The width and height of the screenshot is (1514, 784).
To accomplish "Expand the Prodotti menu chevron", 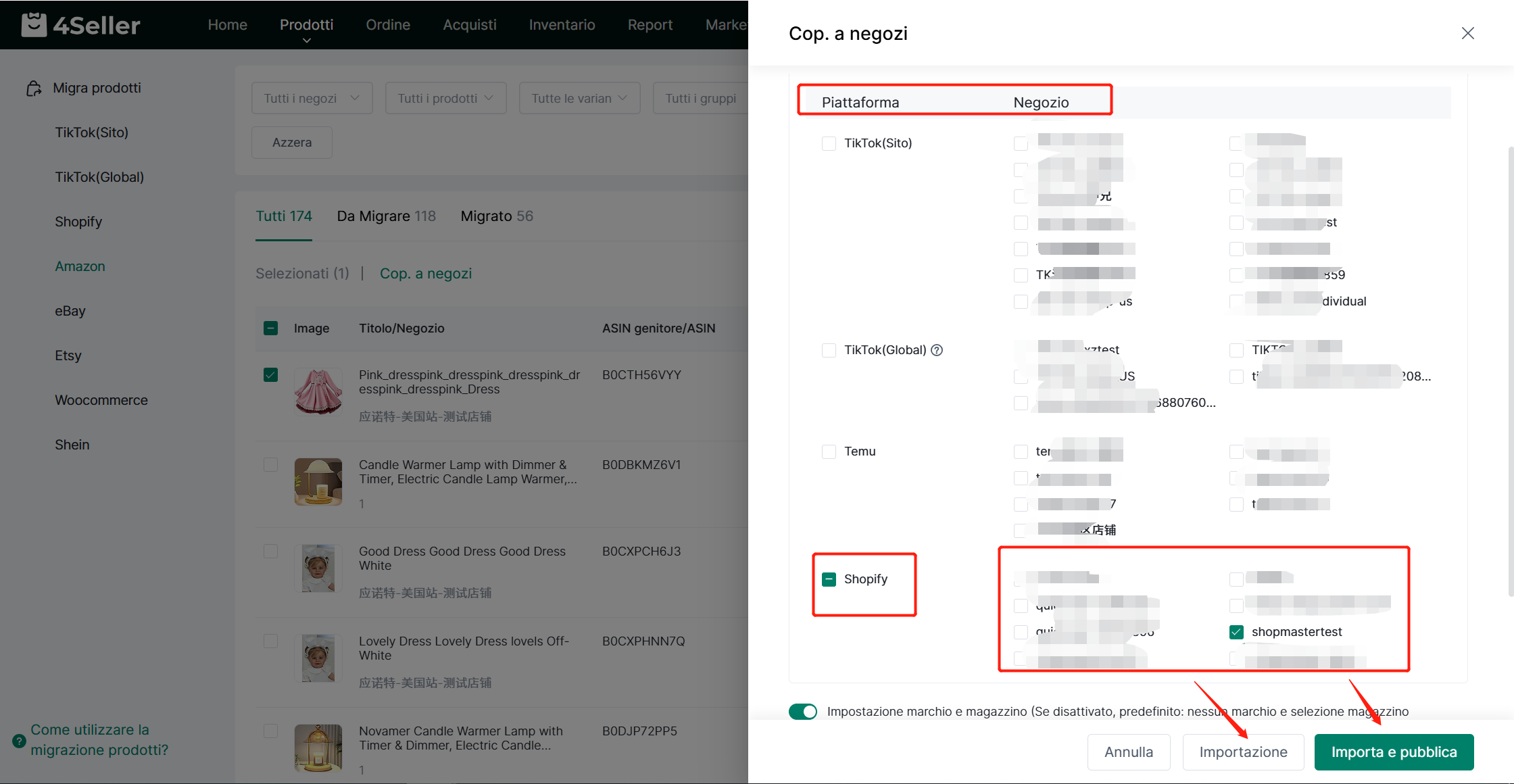I will tap(307, 41).
